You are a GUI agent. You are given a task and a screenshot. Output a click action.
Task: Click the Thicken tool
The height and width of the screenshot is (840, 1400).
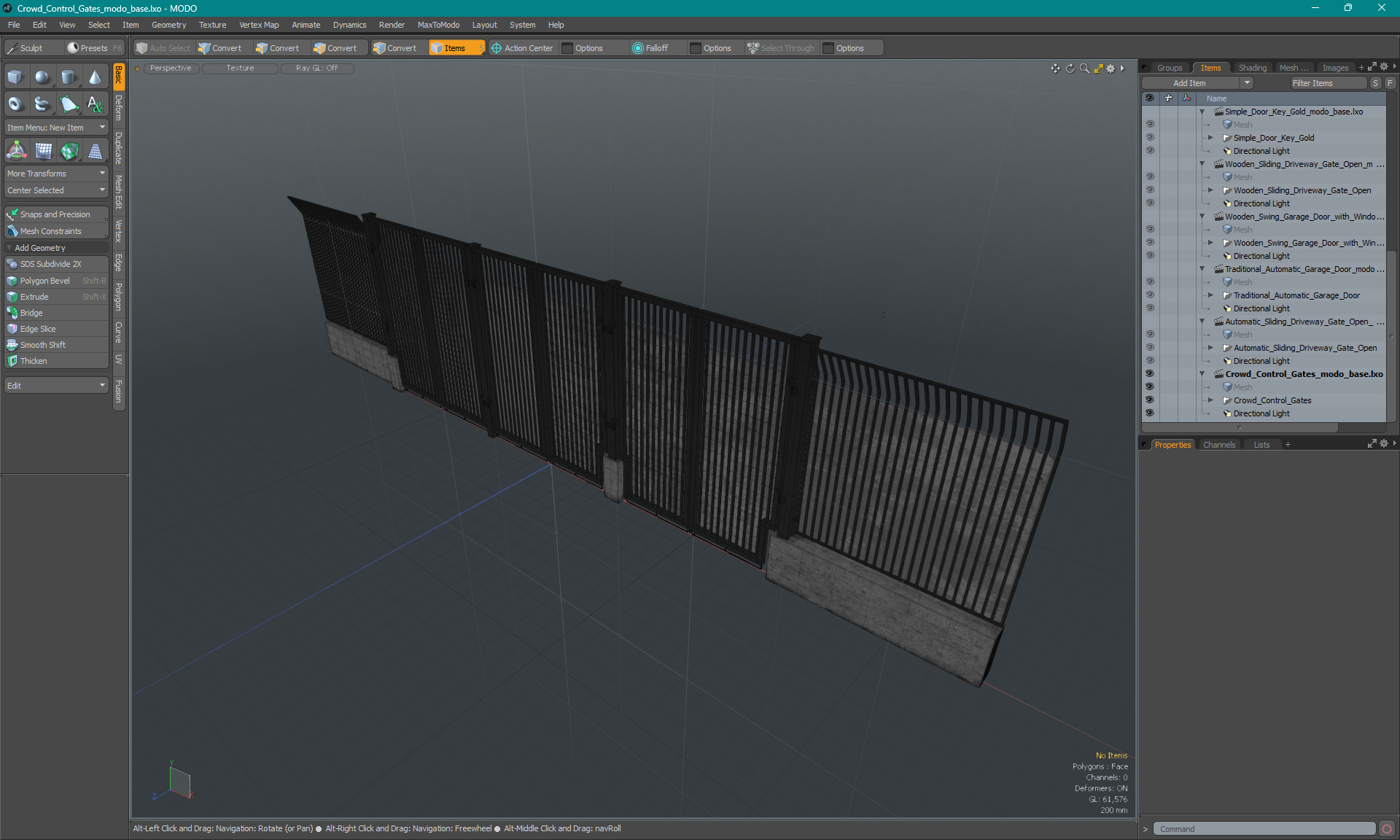[x=56, y=361]
